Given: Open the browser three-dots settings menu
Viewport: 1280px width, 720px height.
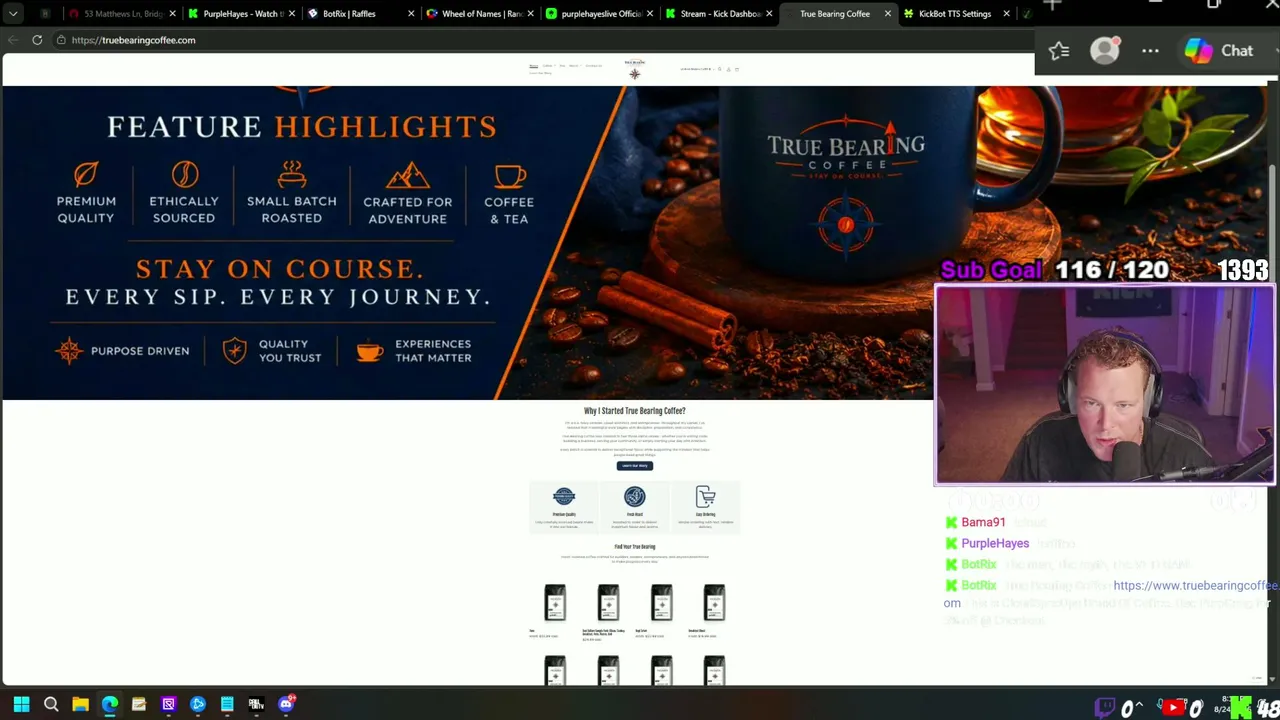Looking at the screenshot, I should click(x=1150, y=51).
